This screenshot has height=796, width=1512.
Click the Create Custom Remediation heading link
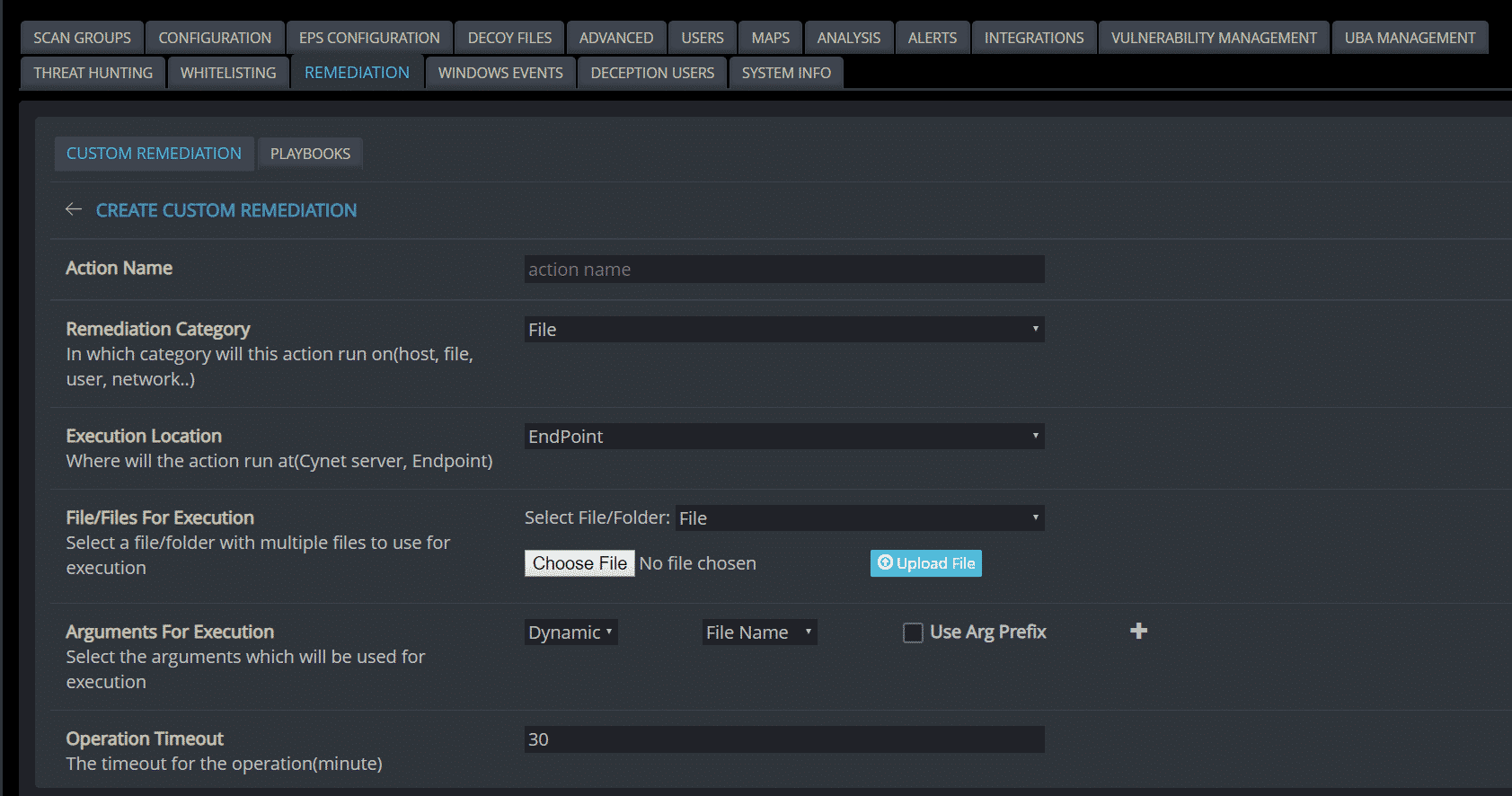226,210
